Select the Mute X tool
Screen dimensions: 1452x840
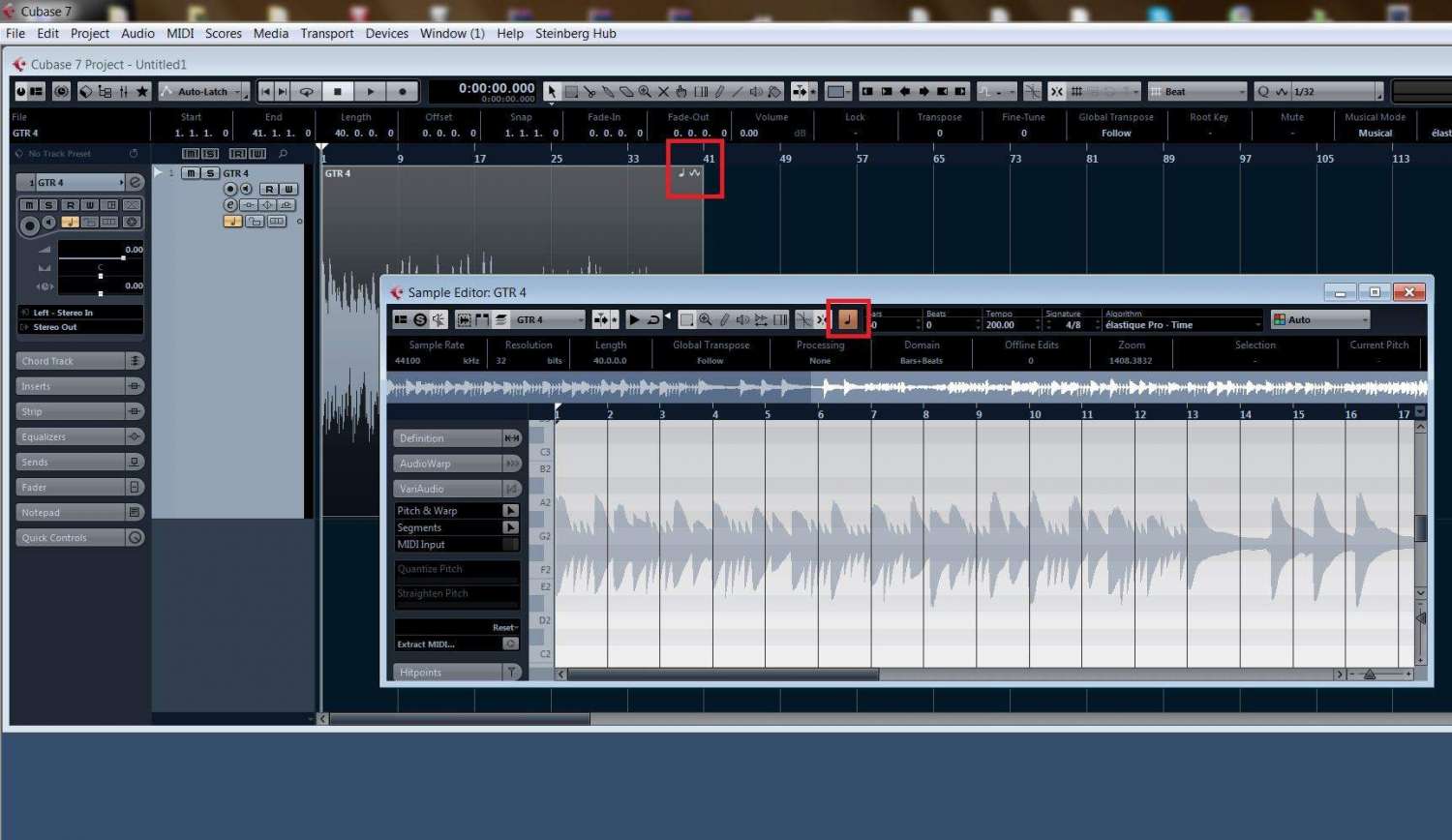tap(663, 92)
